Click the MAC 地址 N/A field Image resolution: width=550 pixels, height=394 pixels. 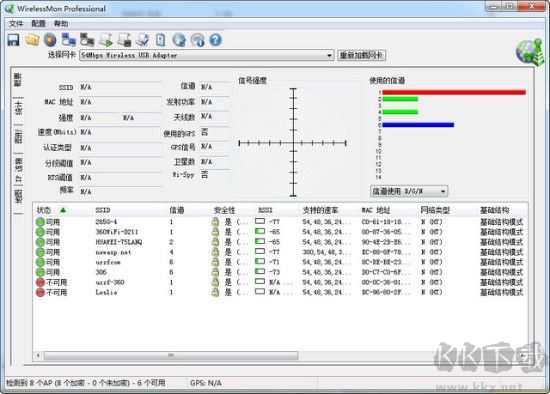click(x=120, y=102)
